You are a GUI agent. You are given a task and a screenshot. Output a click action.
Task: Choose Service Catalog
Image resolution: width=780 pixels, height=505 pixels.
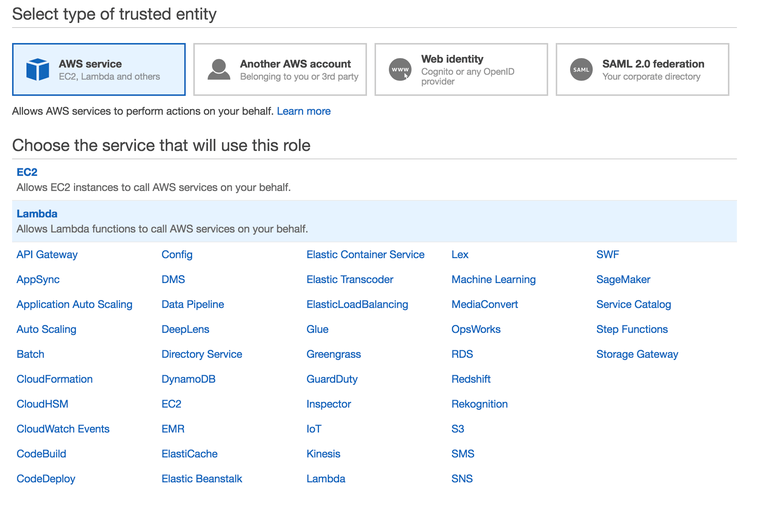tap(634, 304)
